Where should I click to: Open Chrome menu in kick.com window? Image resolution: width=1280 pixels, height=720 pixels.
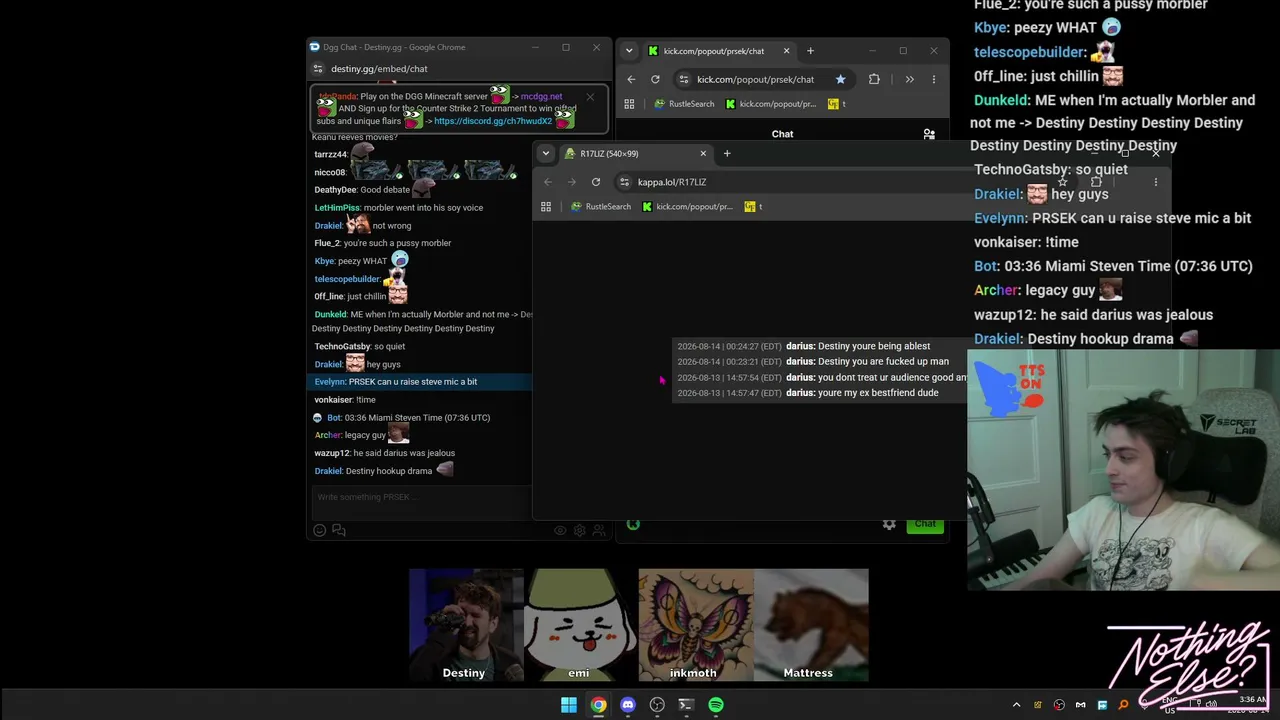click(x=933, y=79)
